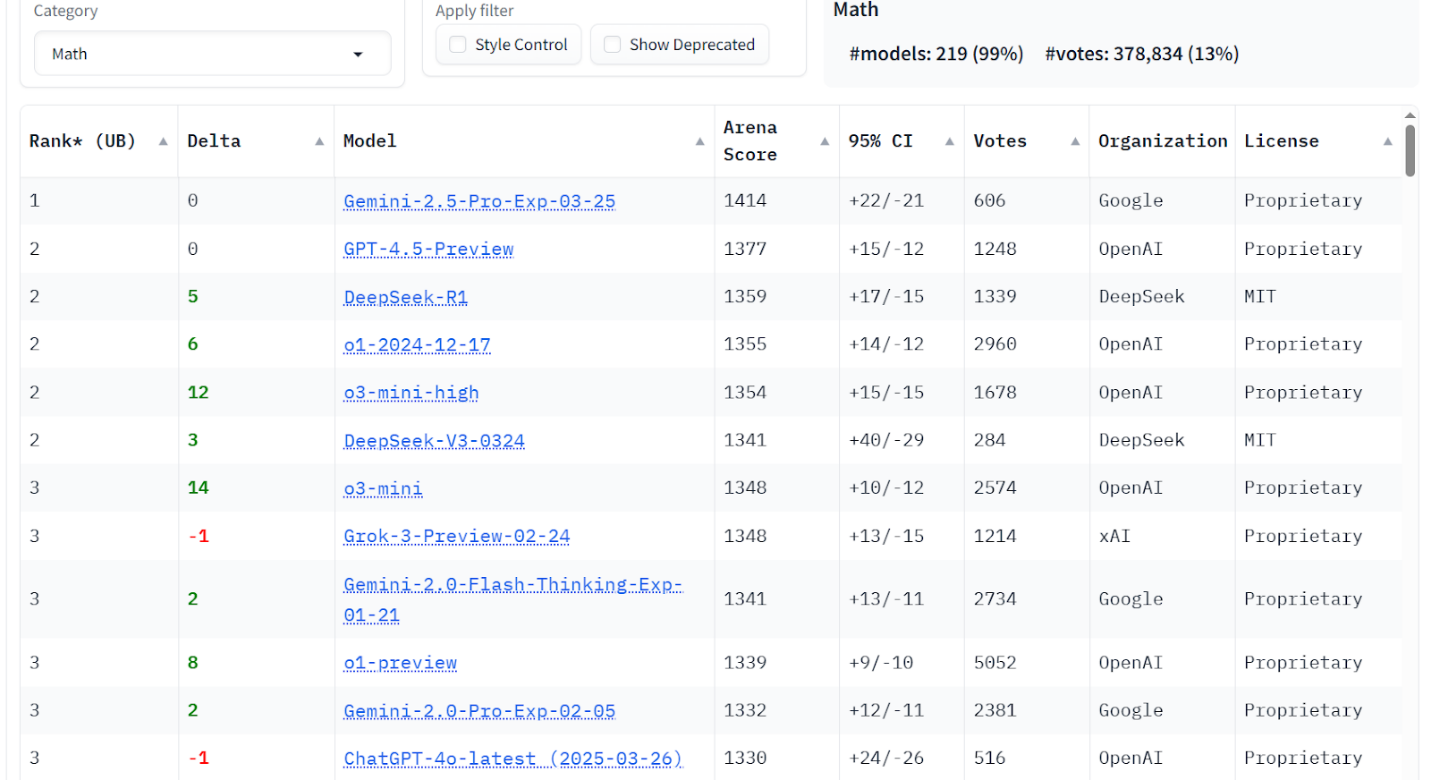The height and width of the screenshot is (780, 1431).
Task: Click the Votes cell 284
Action: [x=990, y=441]
